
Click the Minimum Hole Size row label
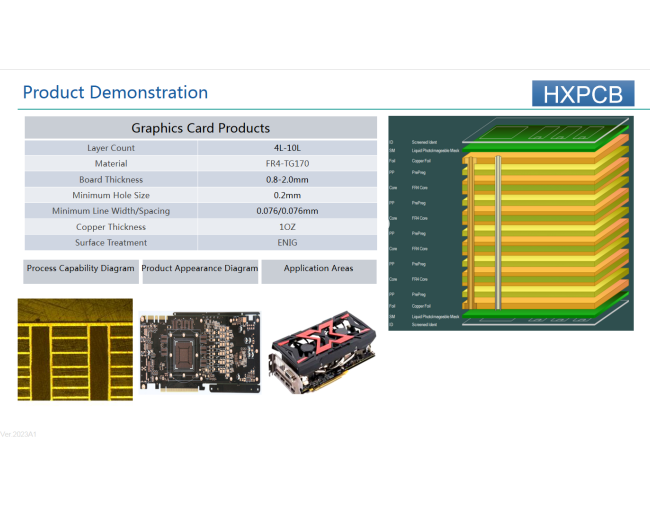click(x=111, y=196)
